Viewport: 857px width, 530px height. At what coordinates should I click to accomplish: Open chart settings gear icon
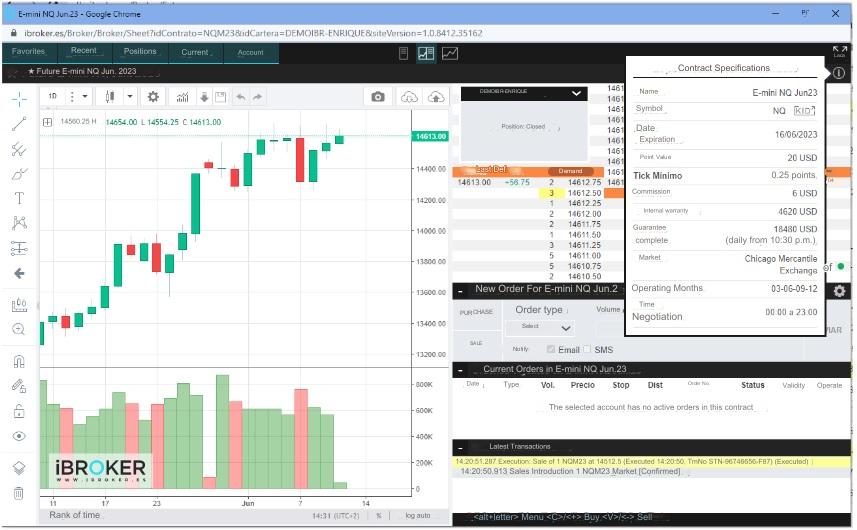153,97
